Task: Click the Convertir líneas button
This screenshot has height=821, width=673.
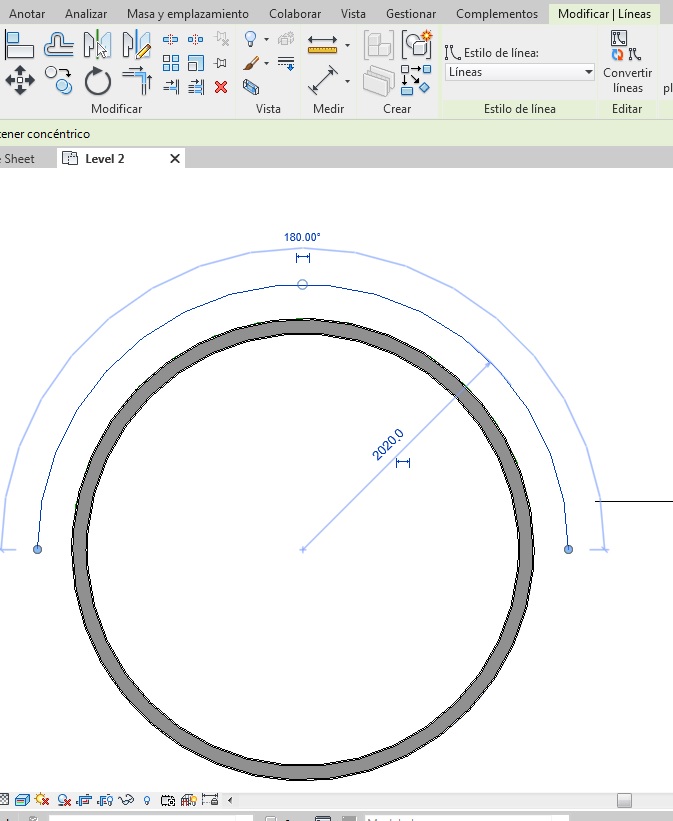Action: [x=627, y=62]
